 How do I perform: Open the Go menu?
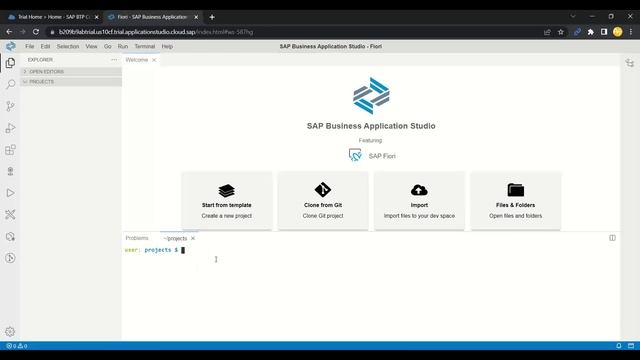click(x=108, y=47)
